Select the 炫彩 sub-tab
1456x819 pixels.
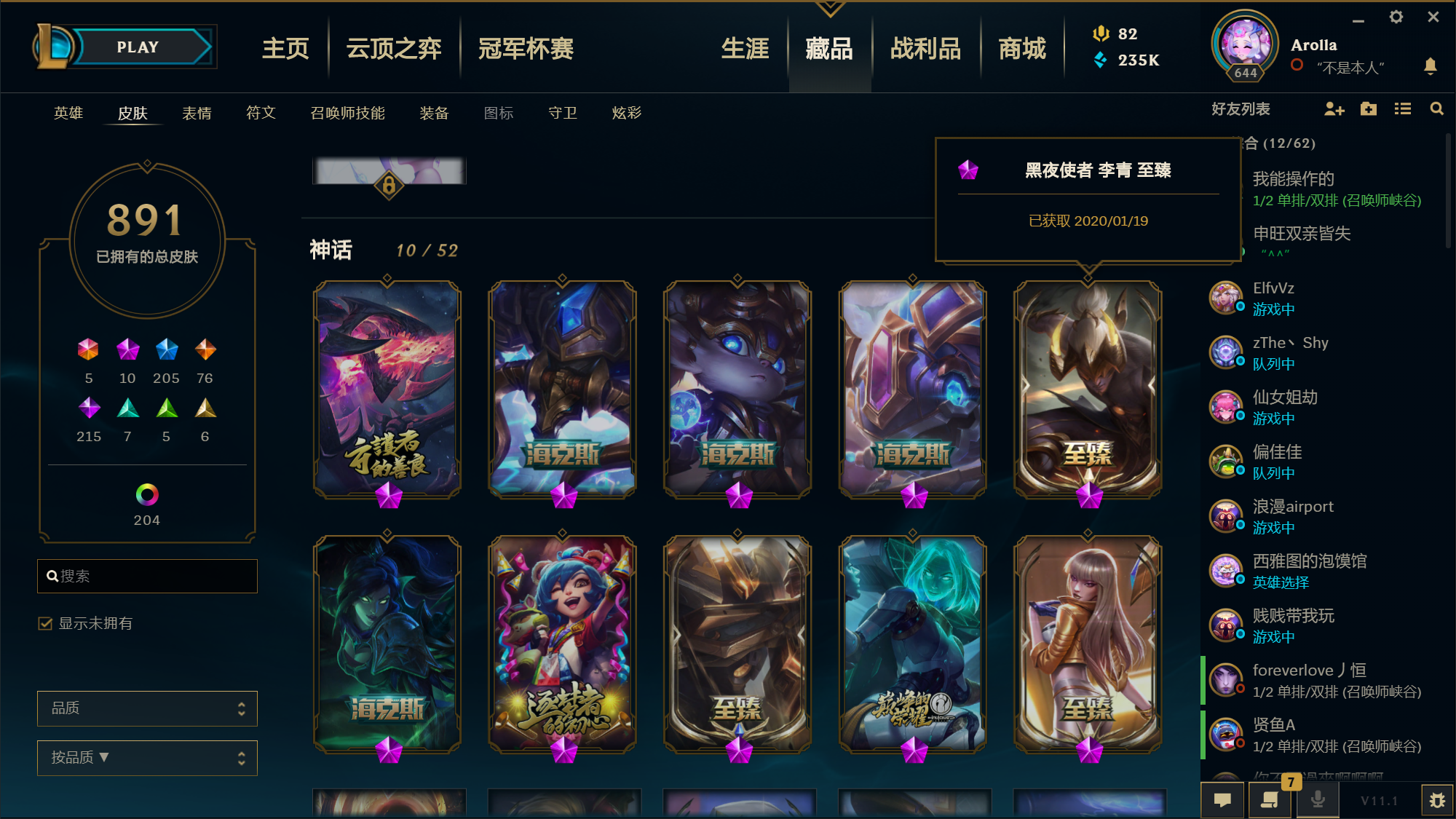[x=626, y=113]
